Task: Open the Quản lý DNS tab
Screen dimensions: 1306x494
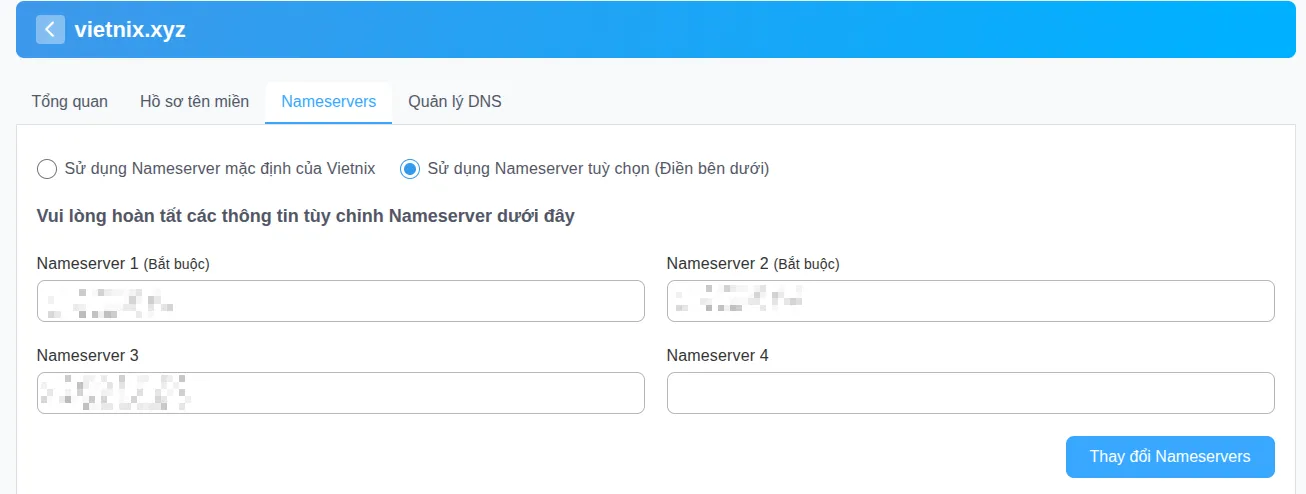Action: pyautogui.click(x=455, y=101)
